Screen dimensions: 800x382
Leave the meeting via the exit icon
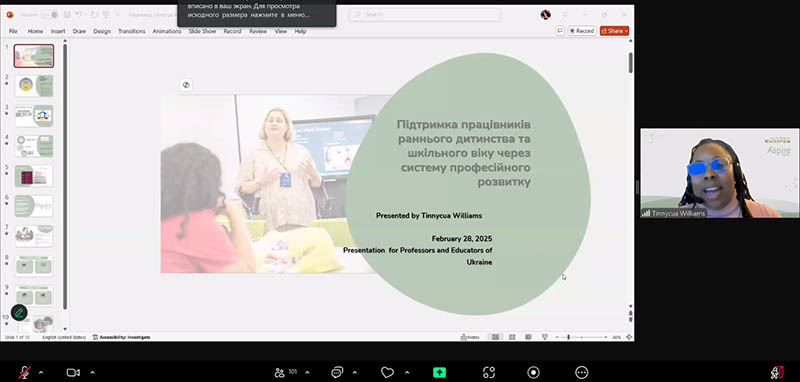pos(777,373)
